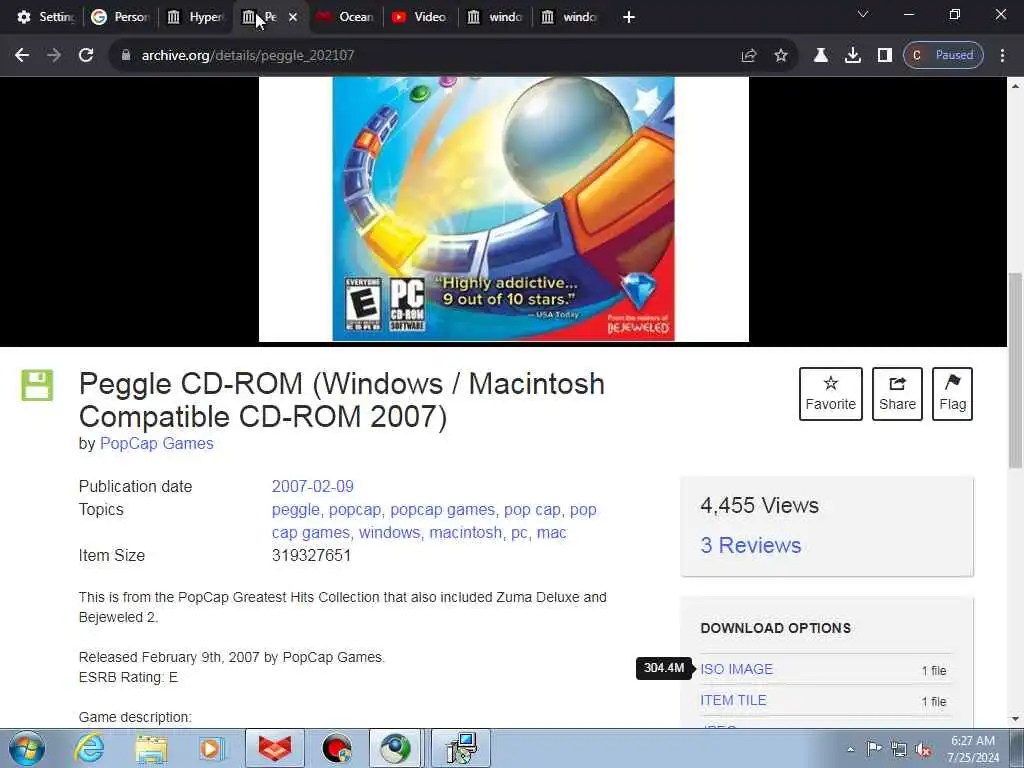Image resolution: width=1024 pixels, height=768 pixels.
Task: Open the Chrome Labs flask icon
Action: [821, 56]
